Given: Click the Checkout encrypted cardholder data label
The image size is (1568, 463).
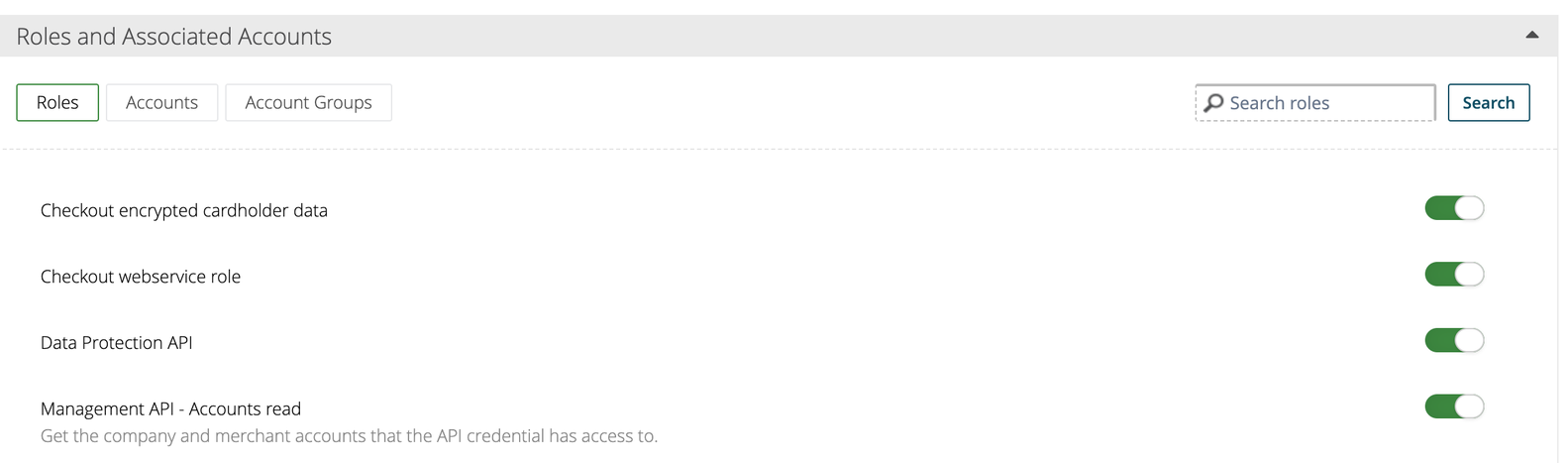Looking at the screenshot, I should 184,210.
